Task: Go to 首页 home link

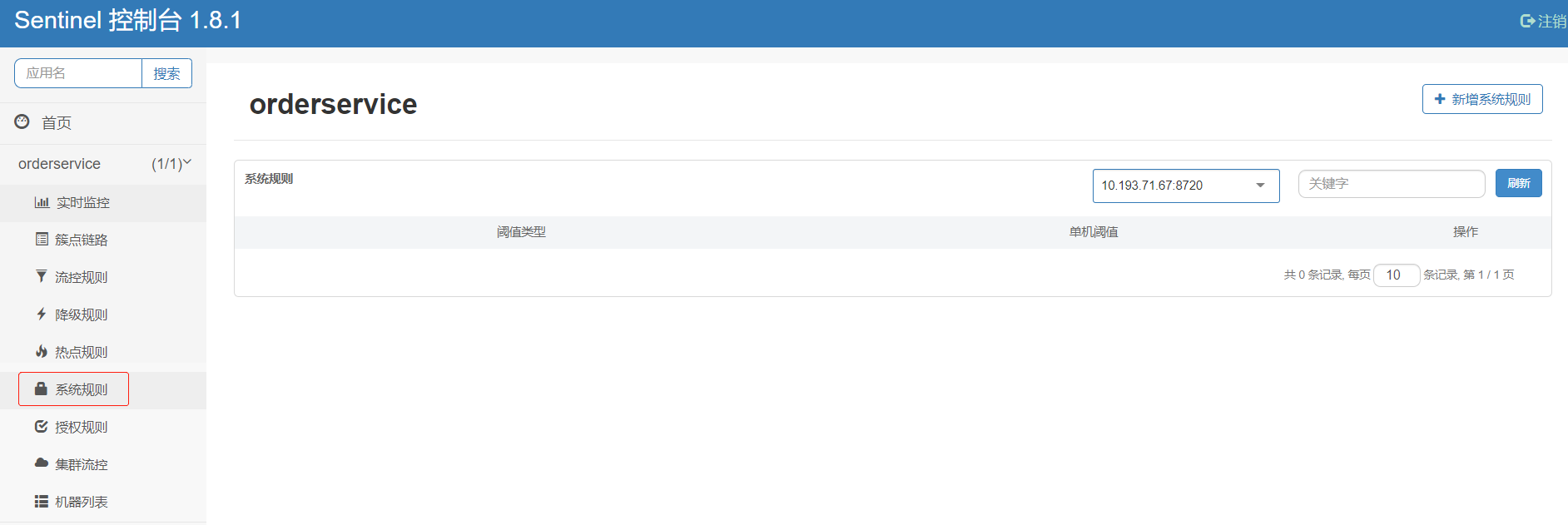Action: (103, 122)
